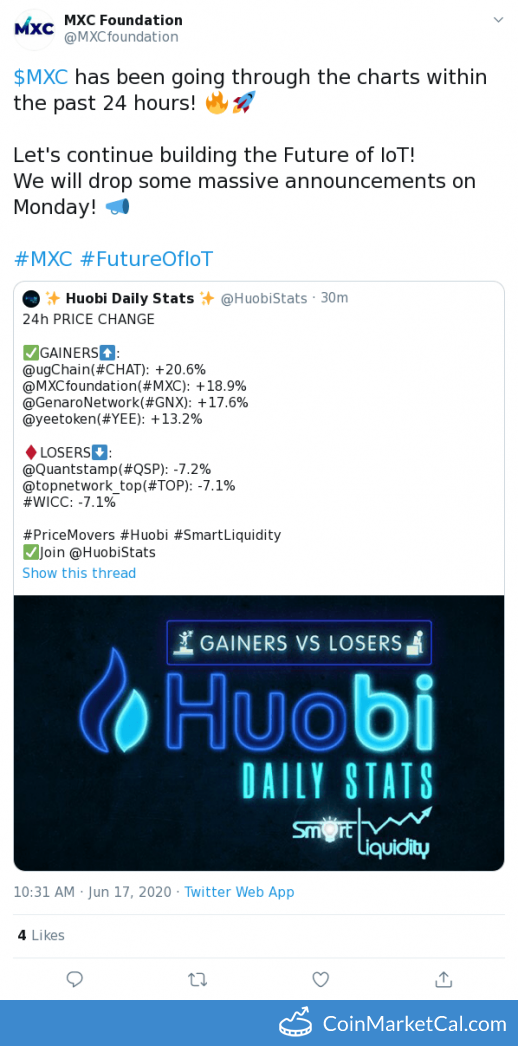Open the #MXC hashtag
518x1046 pixels.
[43, 259]
